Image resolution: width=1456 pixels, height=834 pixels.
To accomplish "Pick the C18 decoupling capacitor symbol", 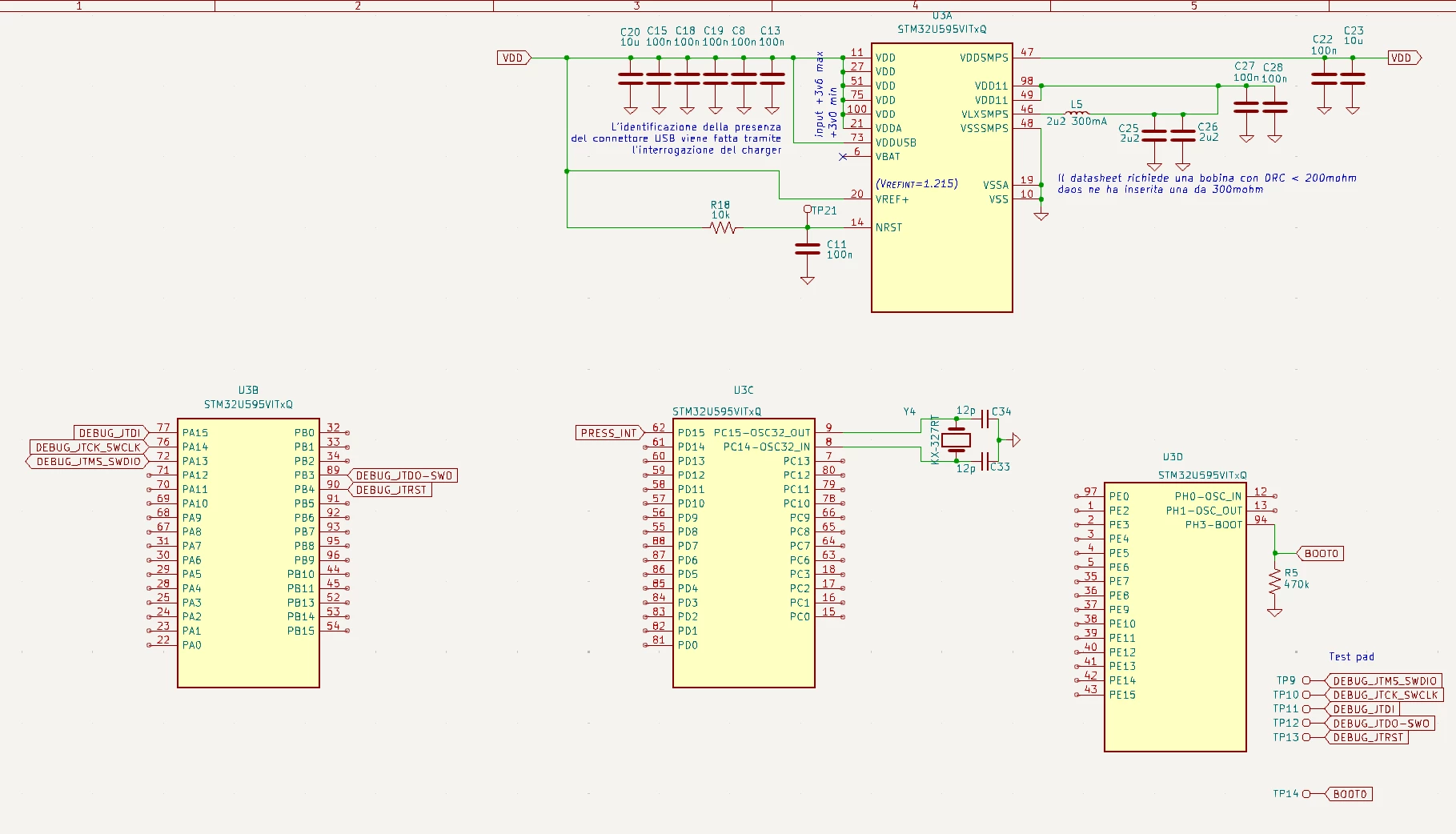I will coord(687,78).
